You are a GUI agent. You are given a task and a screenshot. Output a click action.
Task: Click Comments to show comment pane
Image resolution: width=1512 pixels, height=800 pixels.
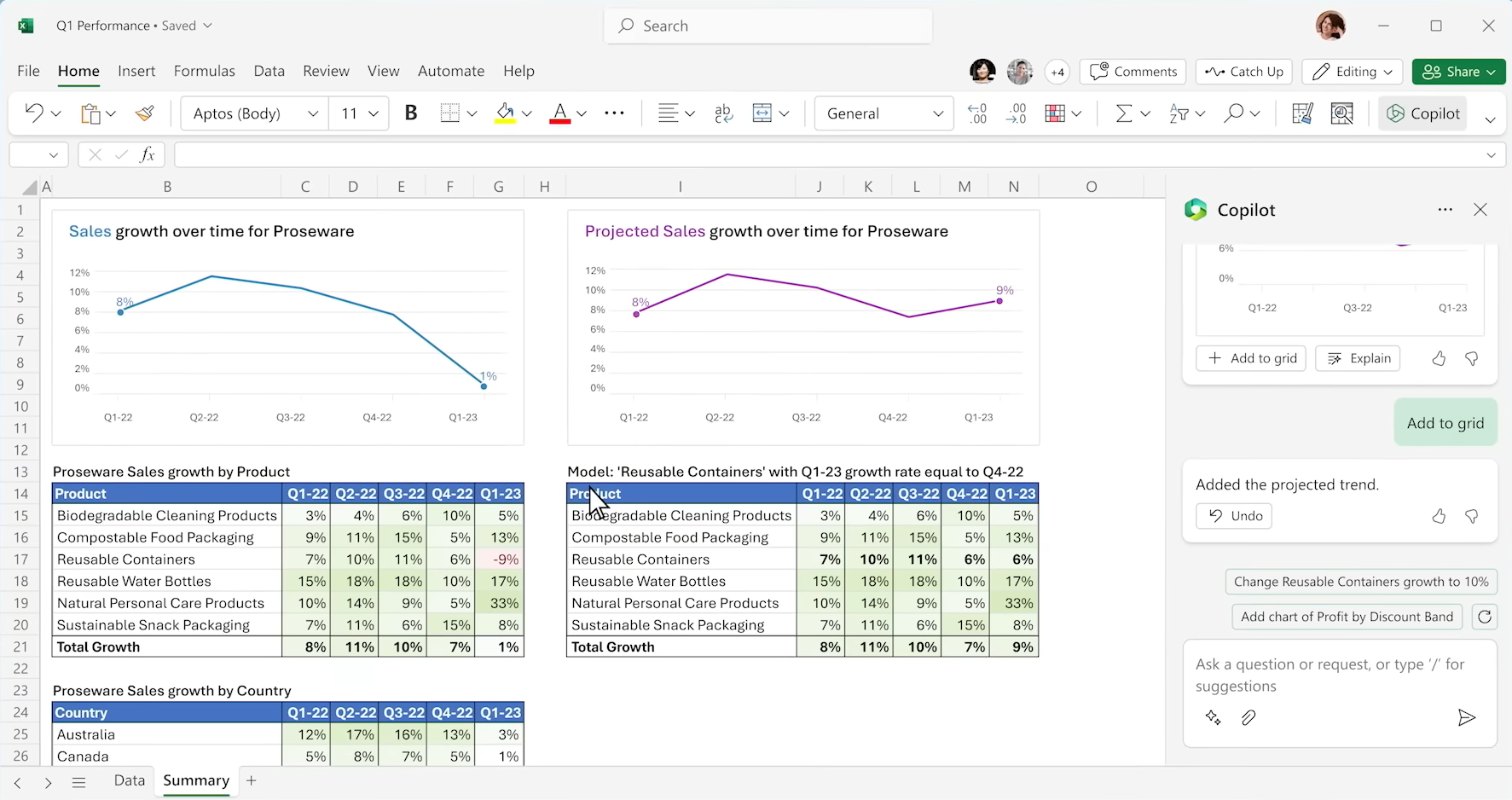point(1133,72)
